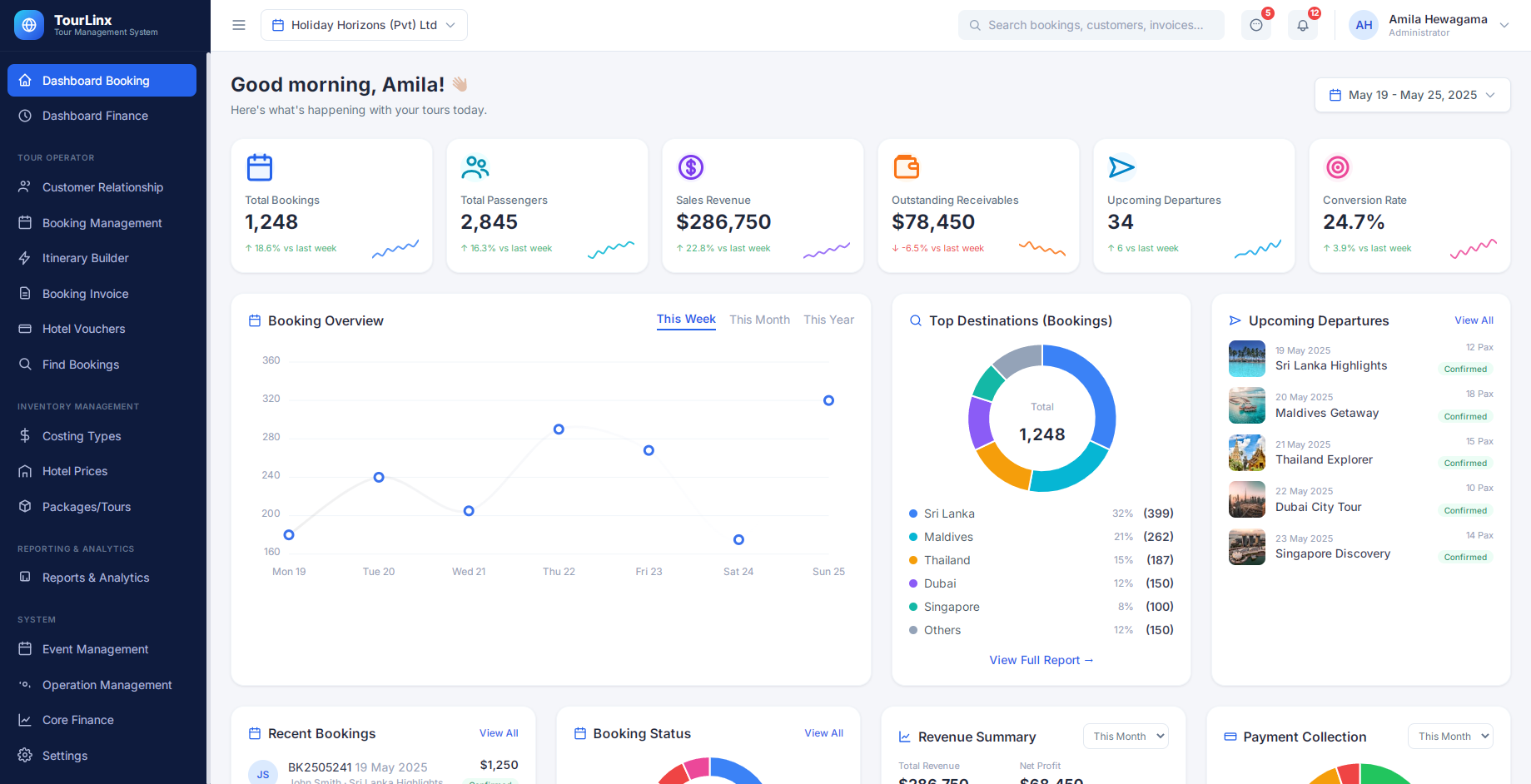The image size is (1531, 784).
Task: Click the Others legend row
Action: pyautogui.click(x=1041, y=630)
